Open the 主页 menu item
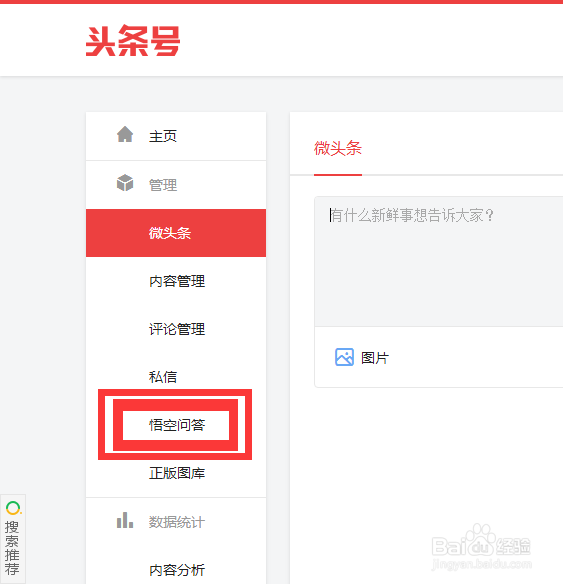Image resolution: width=563 pixels, height=584 pixels. coord(176,136)
